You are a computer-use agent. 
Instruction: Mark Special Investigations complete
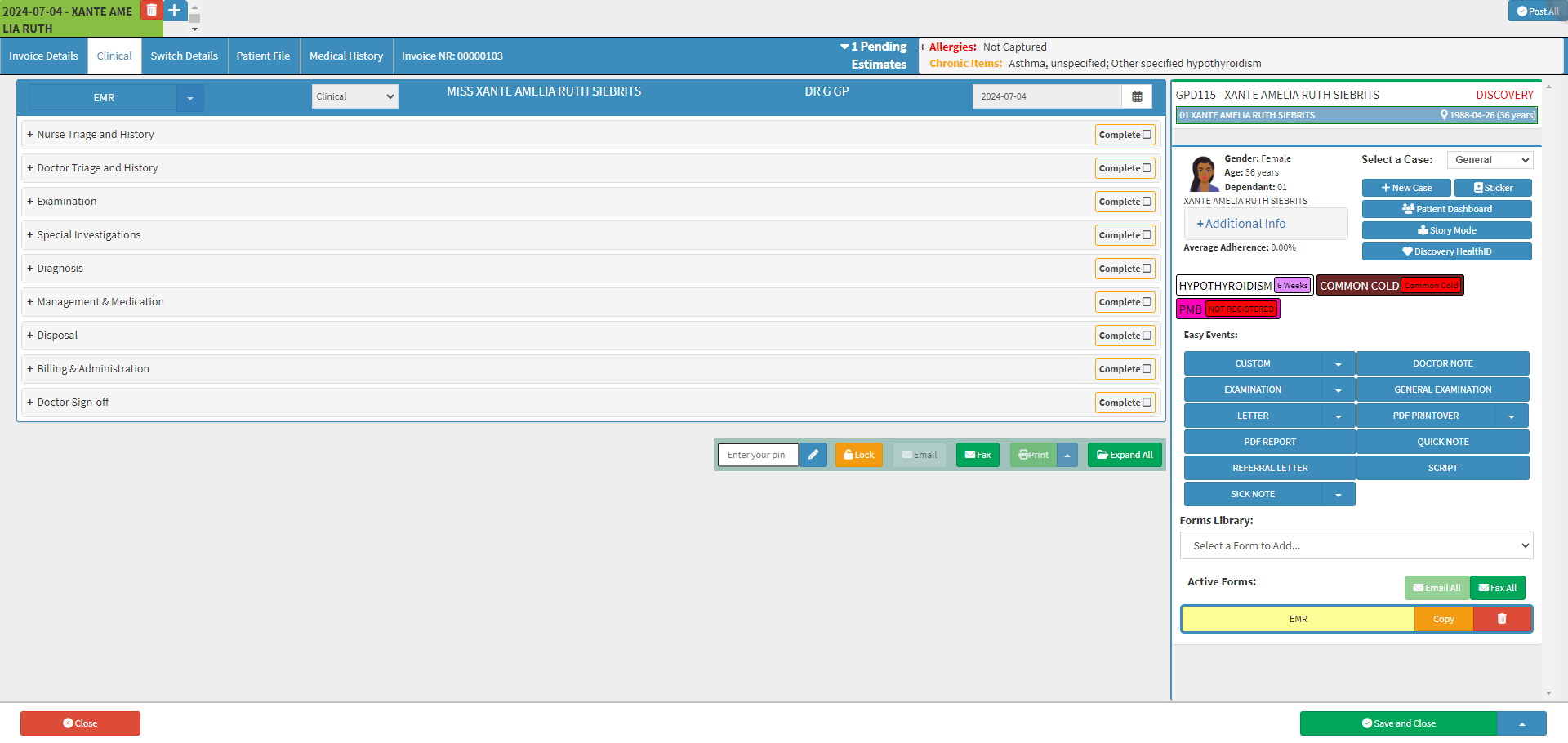tap(1125, 235)
